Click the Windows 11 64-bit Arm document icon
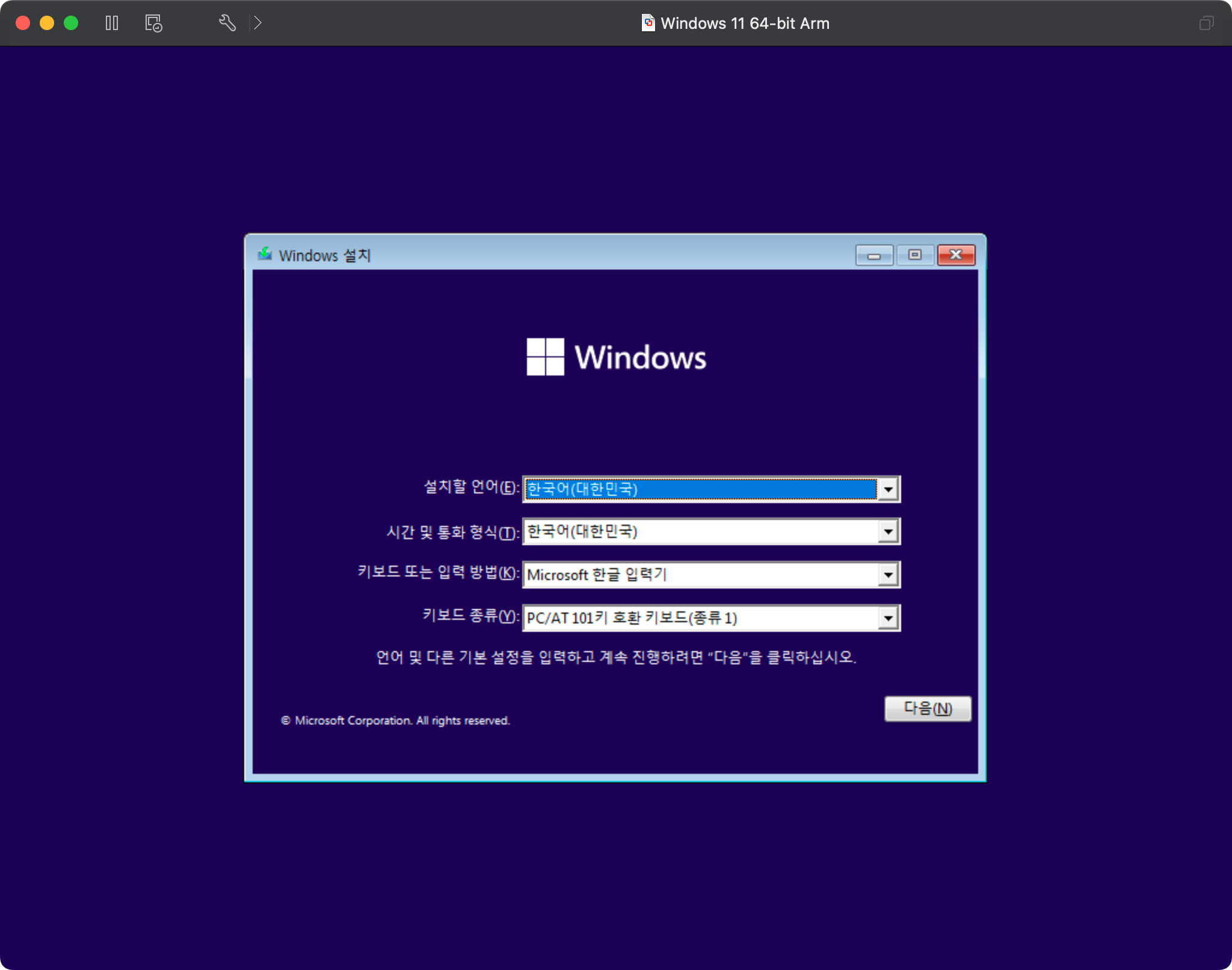 (x=648, y=23)
